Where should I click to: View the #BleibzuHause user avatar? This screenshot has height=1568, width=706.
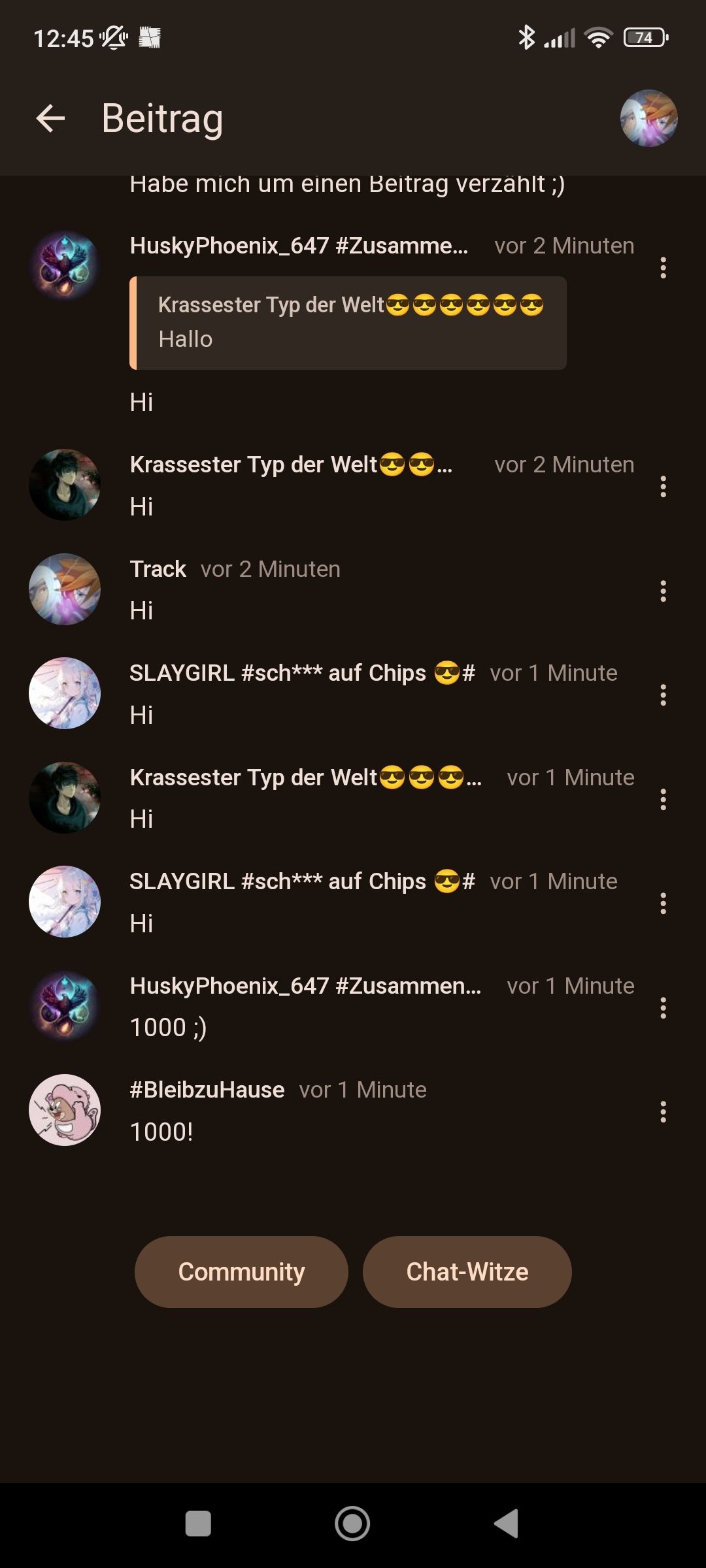(65, 1110)
